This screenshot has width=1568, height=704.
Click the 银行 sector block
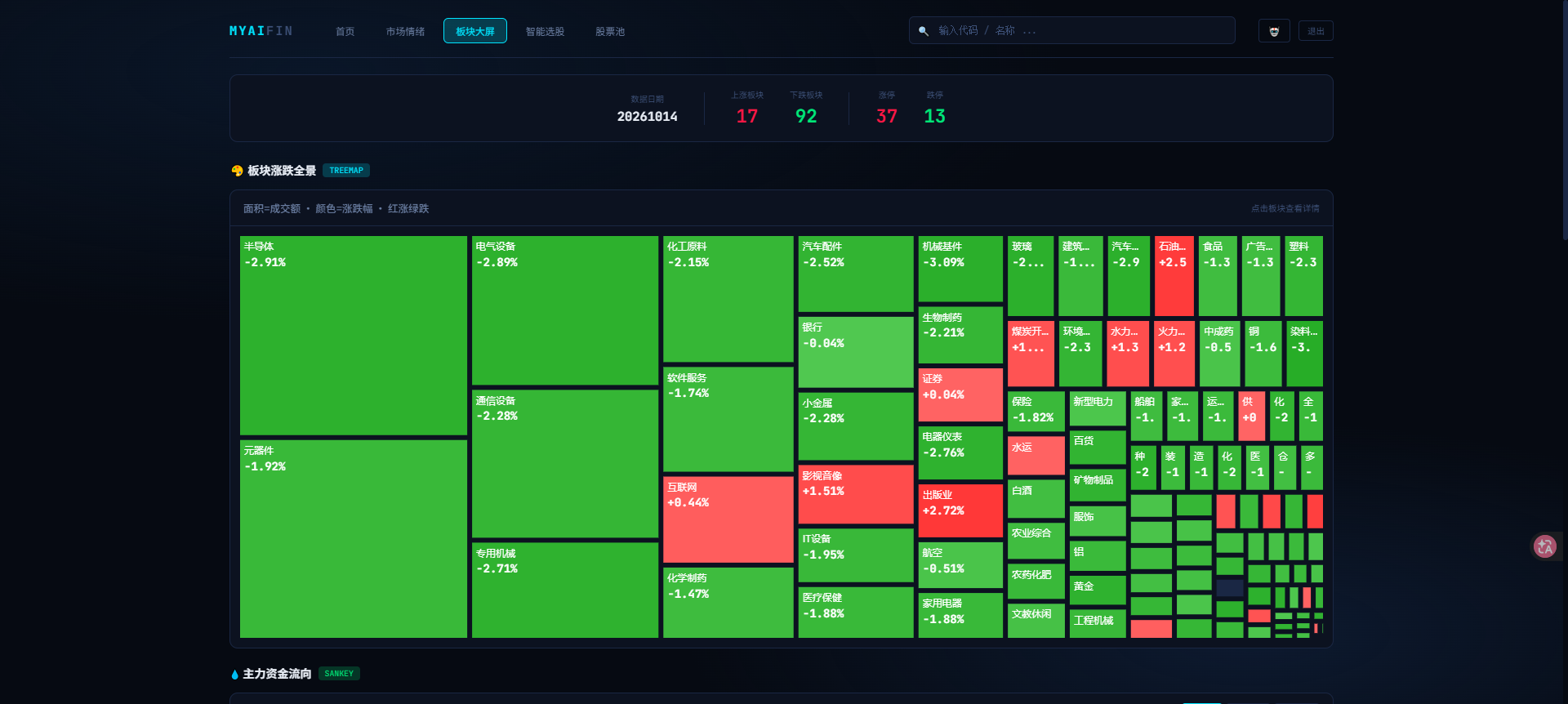(856, 352)
